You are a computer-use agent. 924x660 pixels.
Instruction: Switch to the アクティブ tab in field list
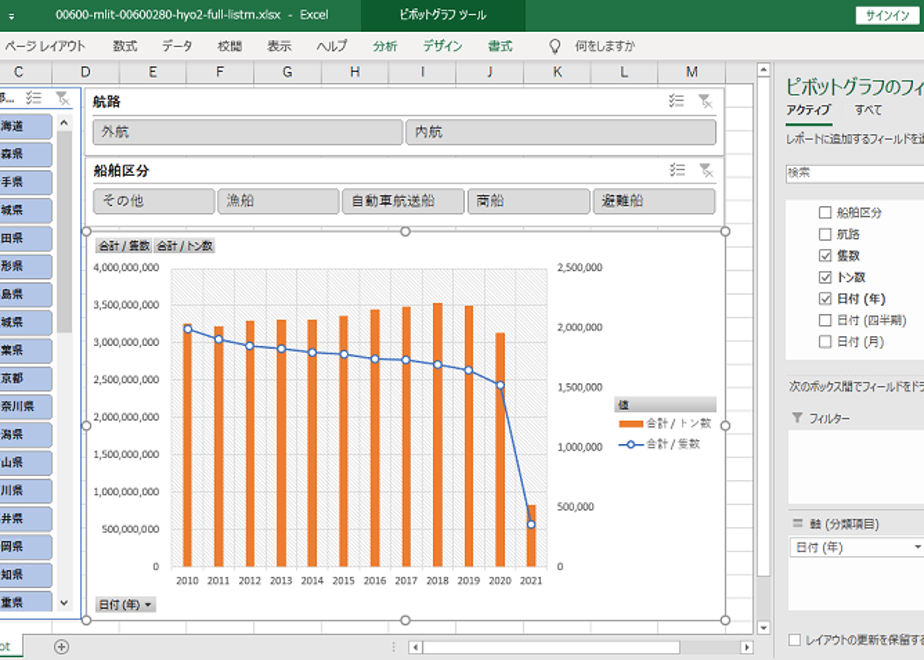pyautogui.click(x=808, y=110)
